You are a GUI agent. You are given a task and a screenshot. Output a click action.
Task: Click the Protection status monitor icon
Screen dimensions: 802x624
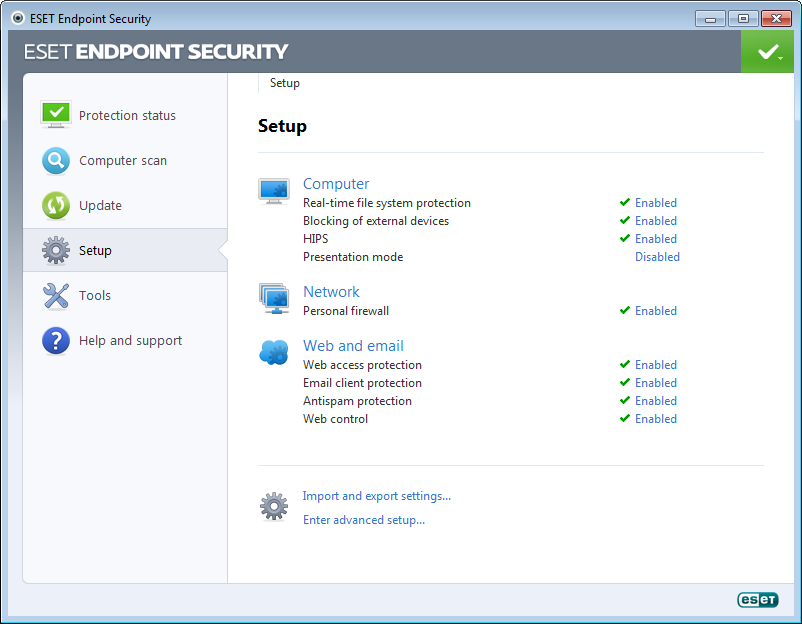pyautogui.click(x=56, y=115)
